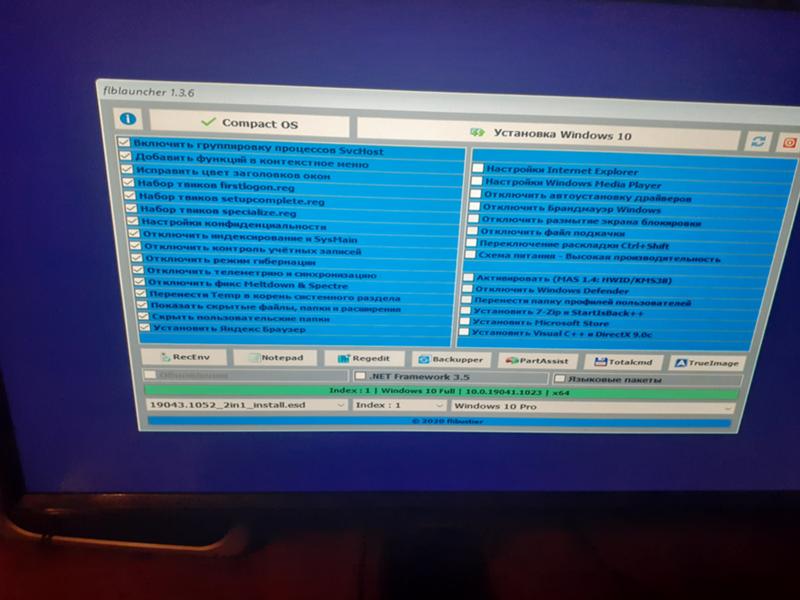
Task: Check Активировать (MAS 1.4: HWID/KMS38)
Action: coord(468,277)
